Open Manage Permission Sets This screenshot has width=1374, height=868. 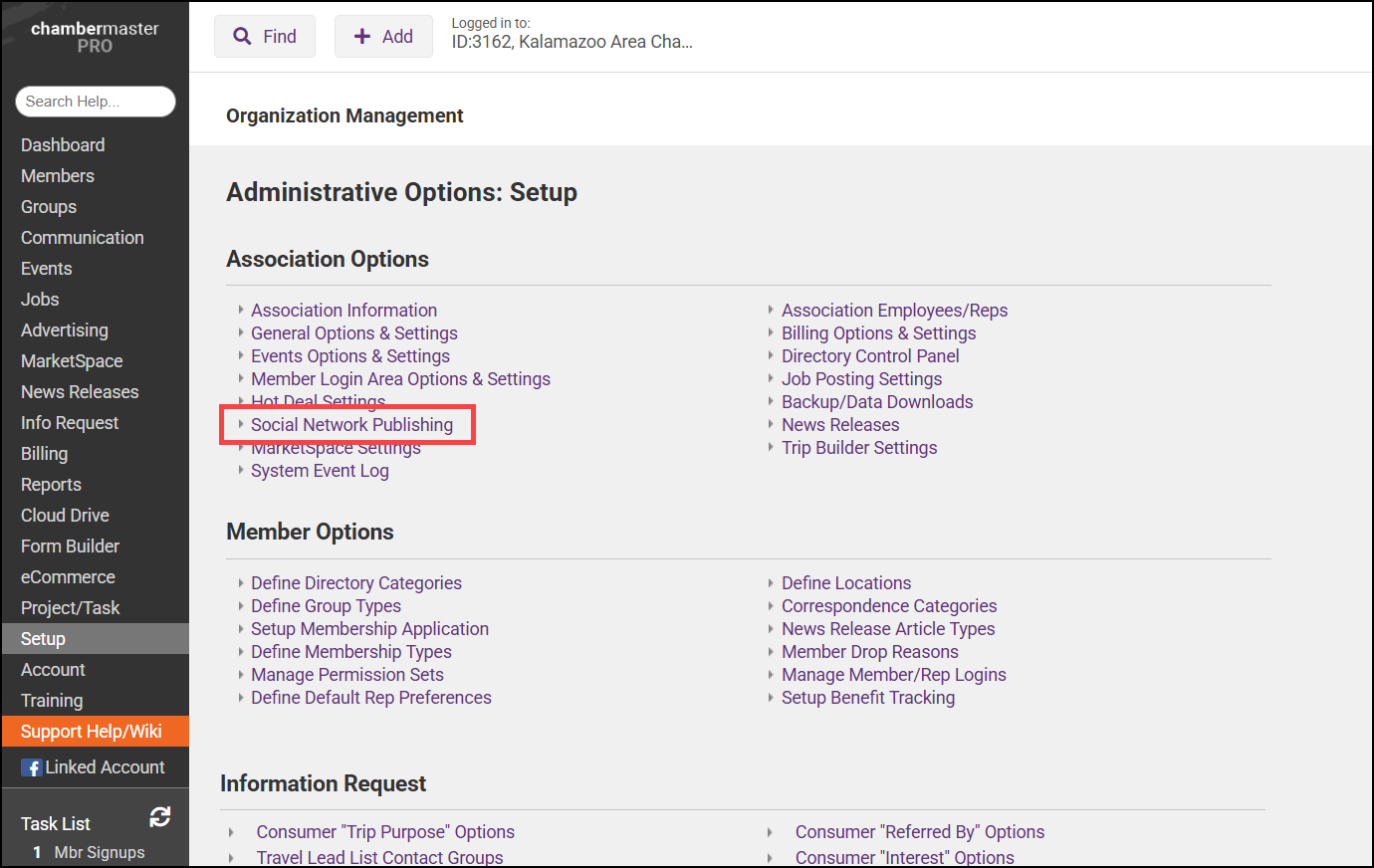click(x=346, y=675)
